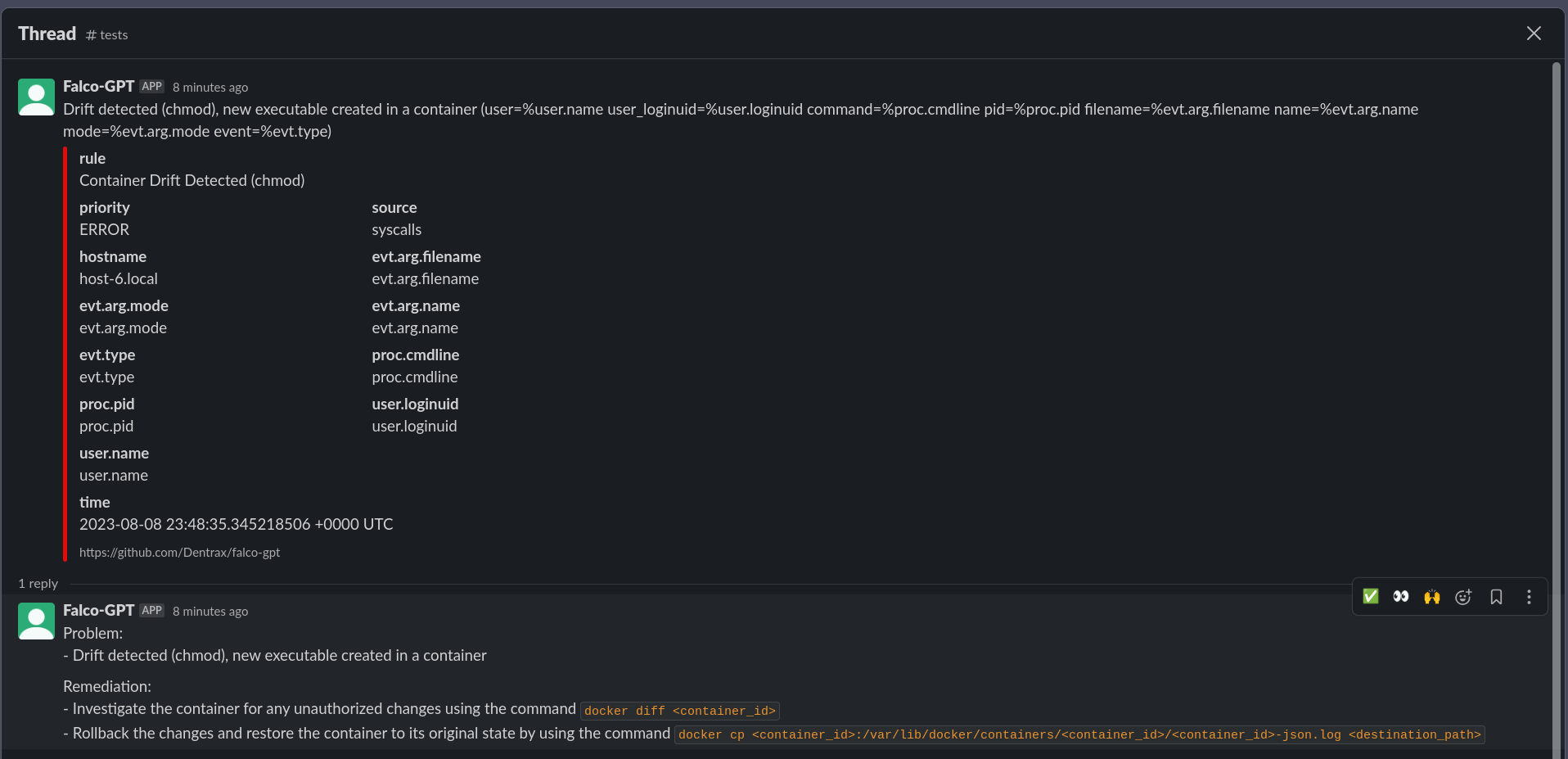The image size is (1568, 759).
Task: Click the bold 'user.name' field label
Action: click(x=114, y=453)
